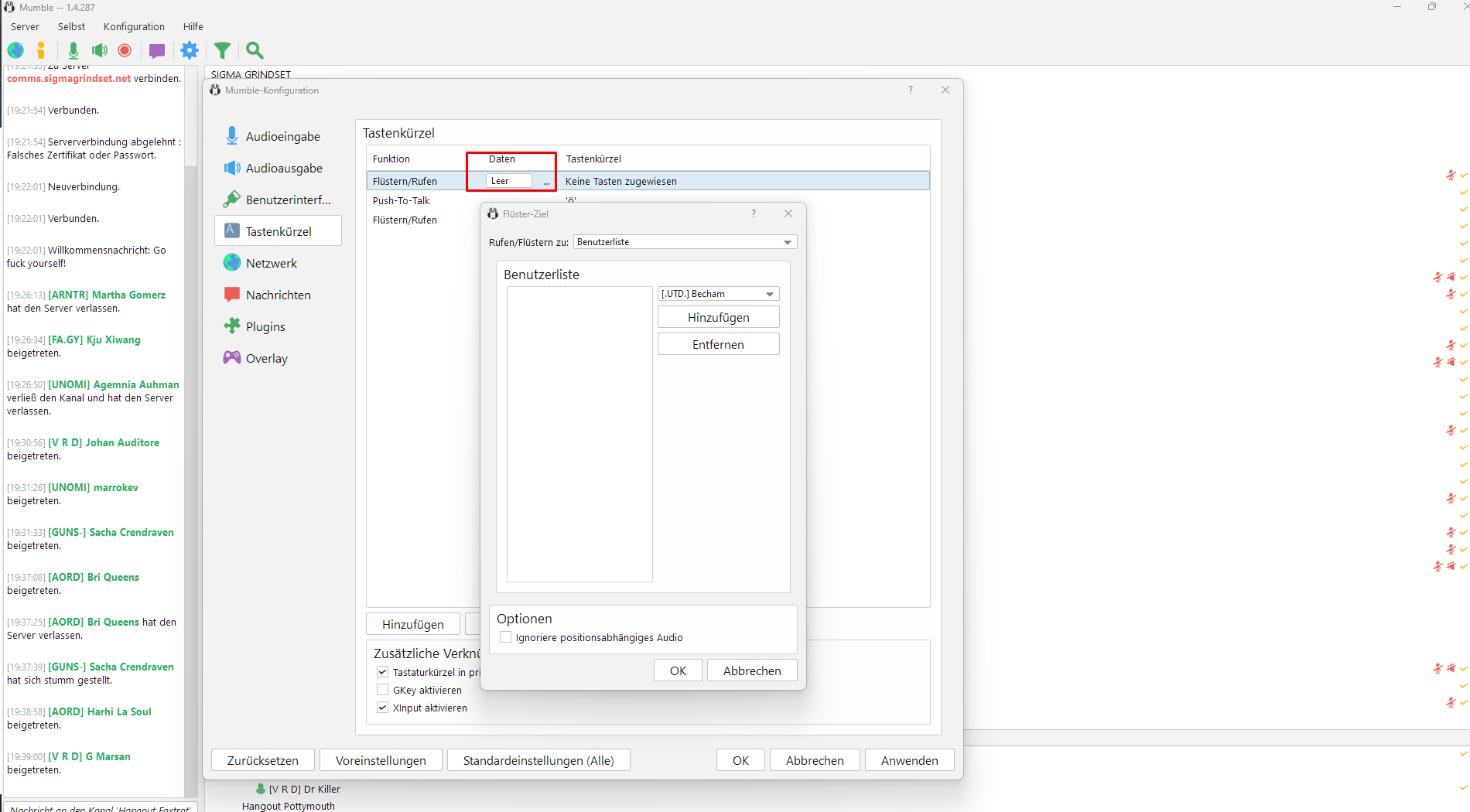This screenshot has height=812, width=1470.
Task: Expand the [.UTD.] Becham user dropdown
Action: pyautogui.click(x=718, y=294)
